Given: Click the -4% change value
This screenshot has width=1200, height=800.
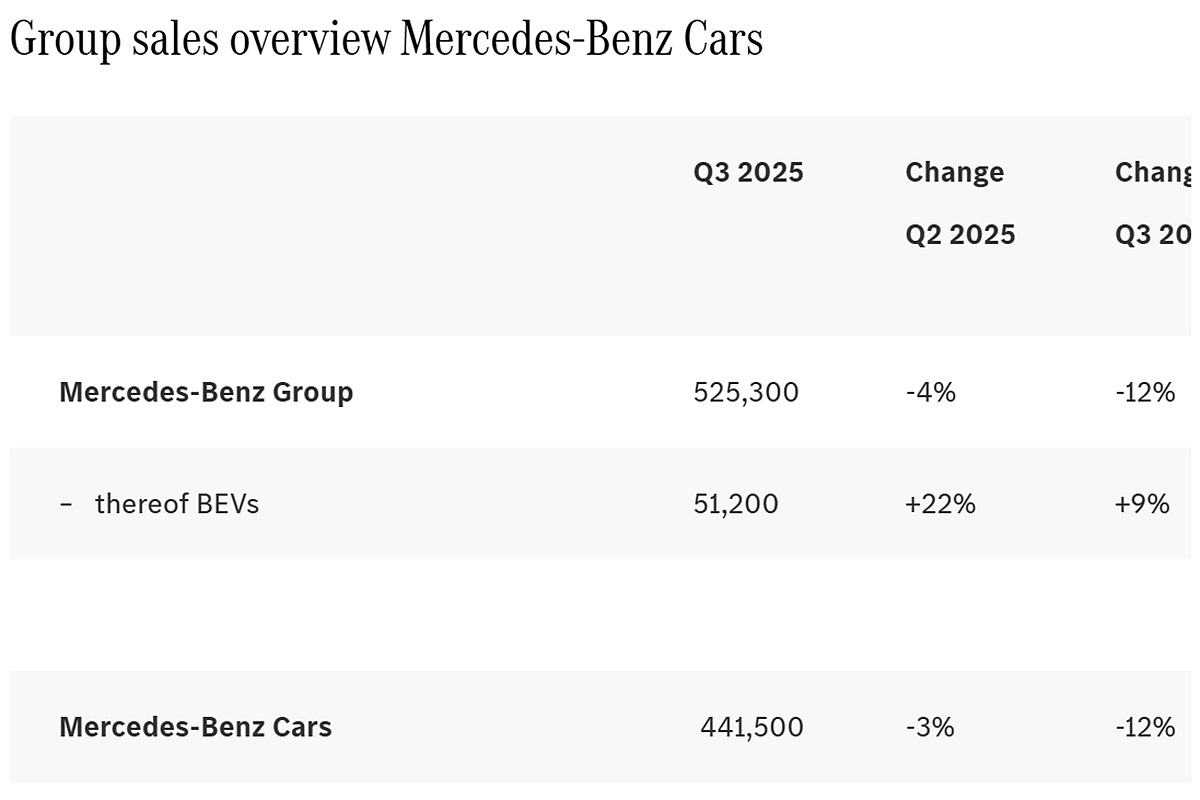Looking at the screenshot, I should pos(930,392).
